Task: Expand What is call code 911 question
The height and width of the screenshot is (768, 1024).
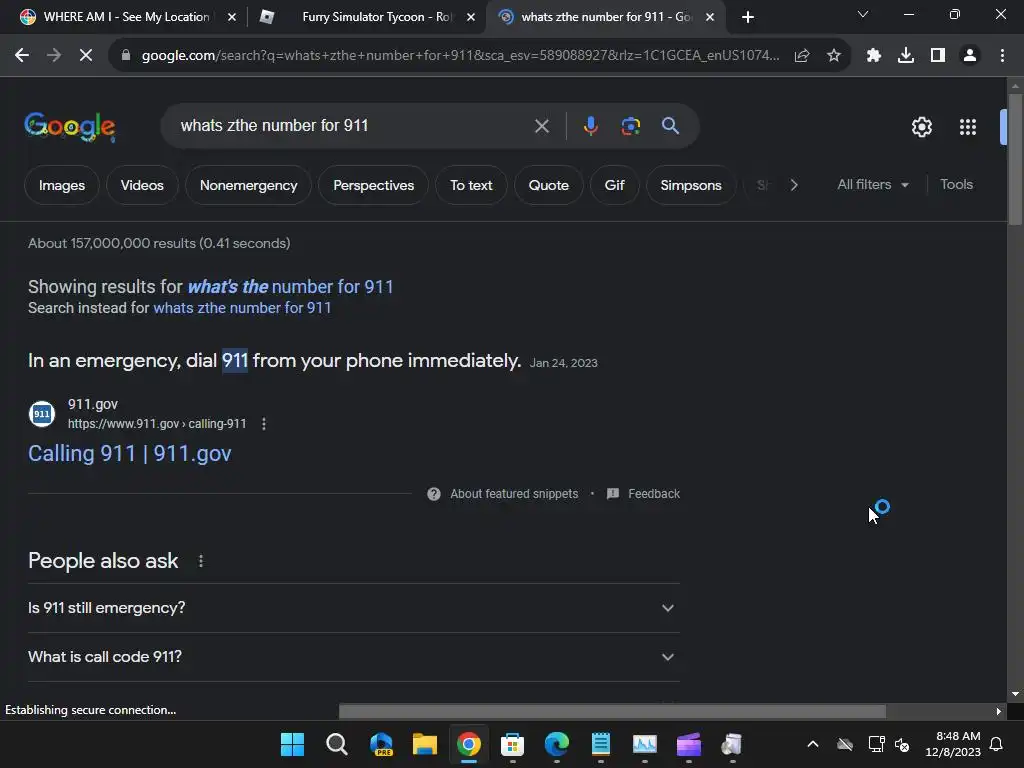Action: (354, 657)
